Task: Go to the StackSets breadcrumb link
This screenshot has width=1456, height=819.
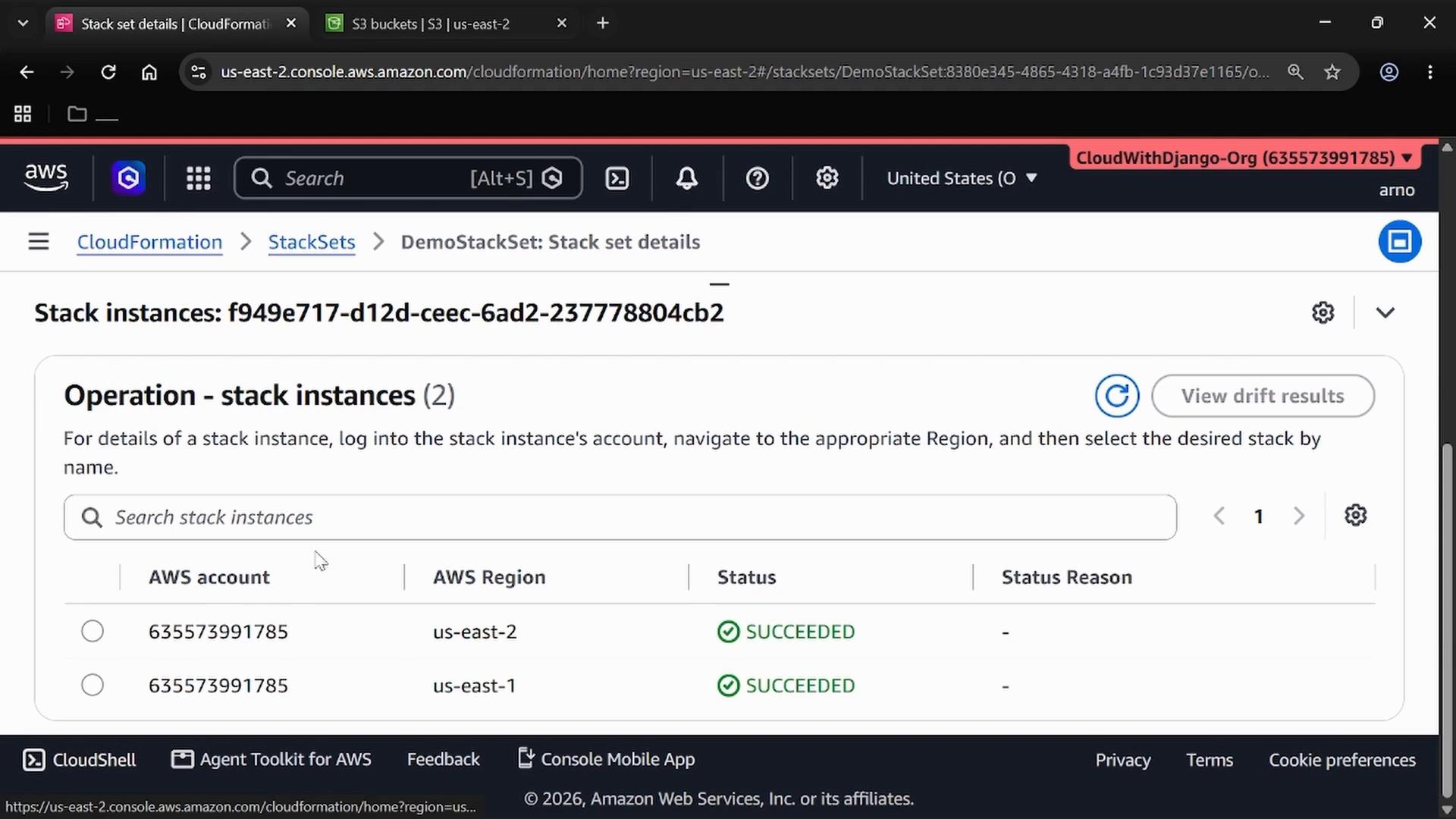Action: pyautogui.click(x=312, y=242)
